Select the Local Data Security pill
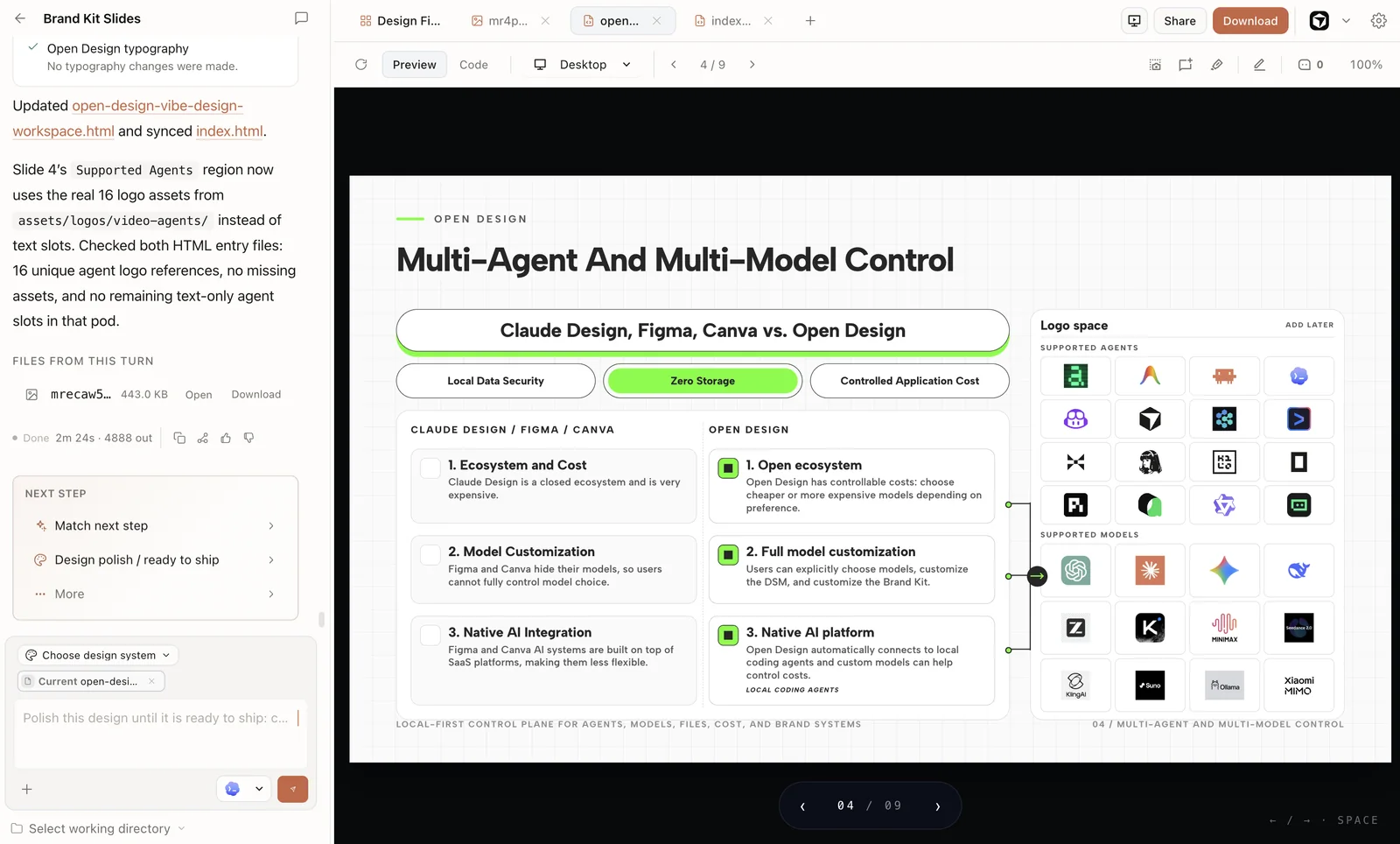The height and width of the screenshot is (844, 1400). coord(495,381)
